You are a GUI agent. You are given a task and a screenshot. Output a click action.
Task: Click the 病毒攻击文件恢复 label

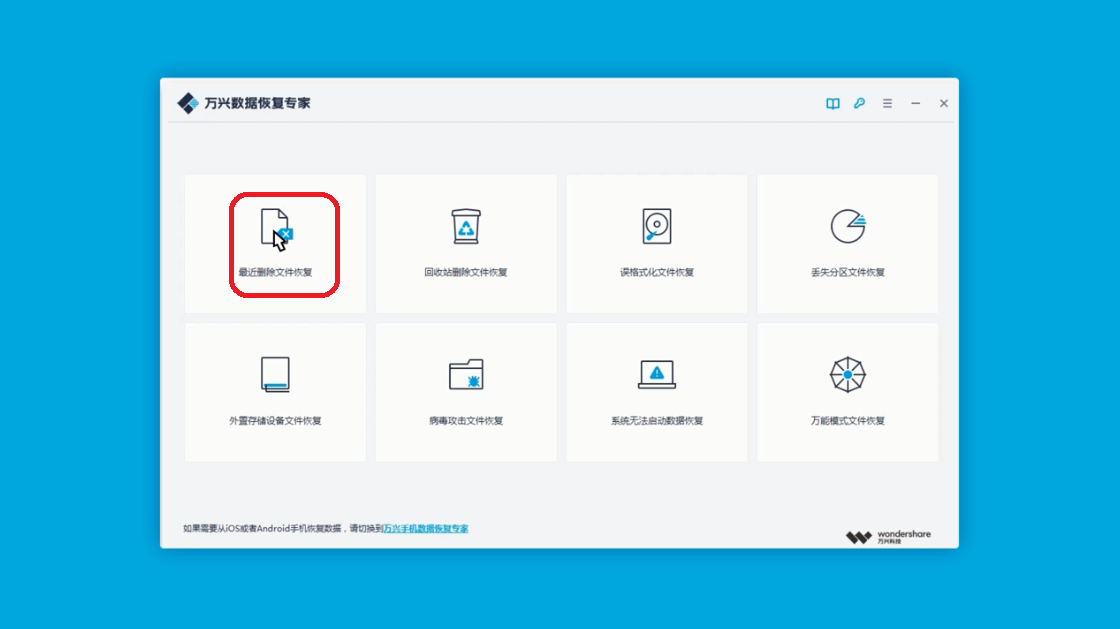466,421
